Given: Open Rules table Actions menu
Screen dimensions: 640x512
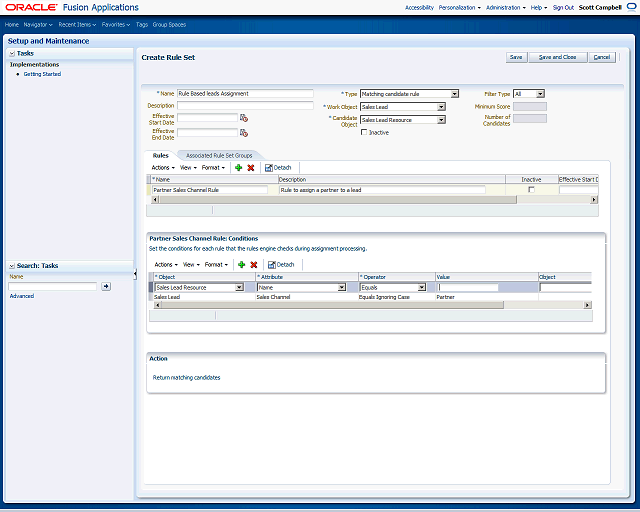Looking at the screenshot, I should tap(163, 167).
